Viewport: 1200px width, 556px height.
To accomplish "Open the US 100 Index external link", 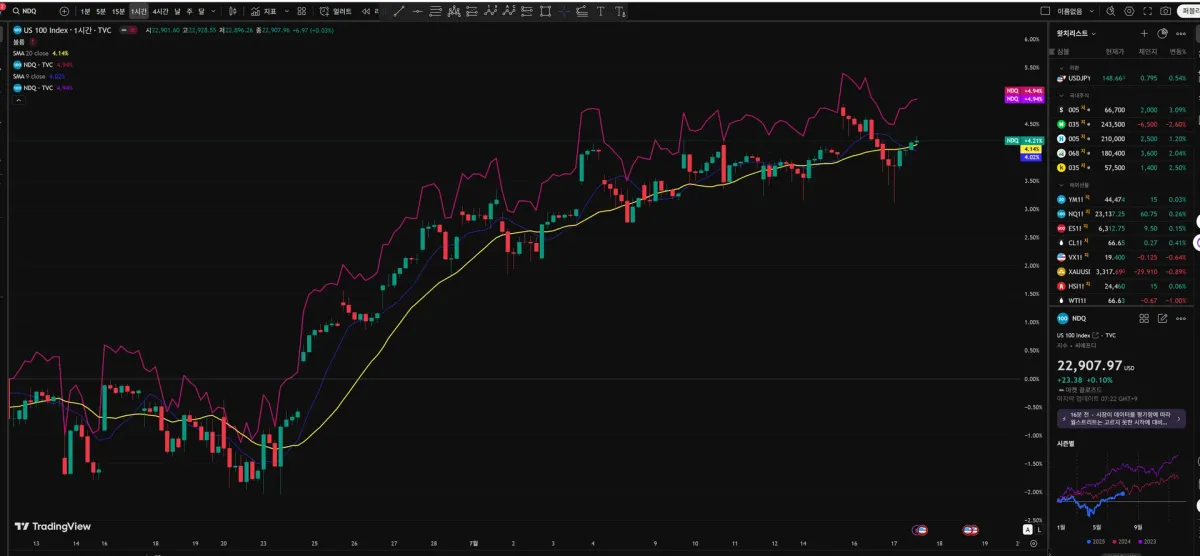I will 1096,336.
